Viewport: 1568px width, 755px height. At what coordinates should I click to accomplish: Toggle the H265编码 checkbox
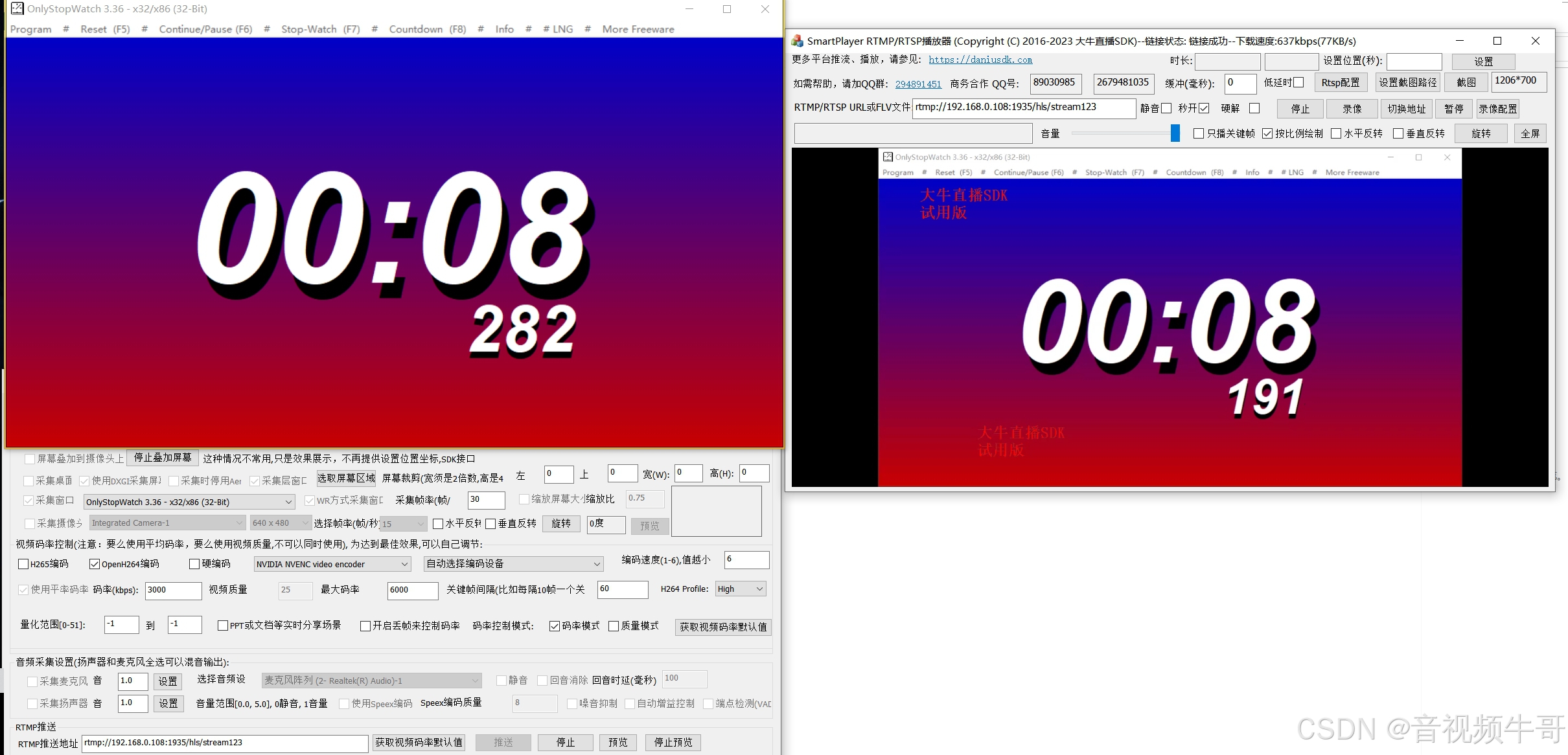click(x=23, y=564)
